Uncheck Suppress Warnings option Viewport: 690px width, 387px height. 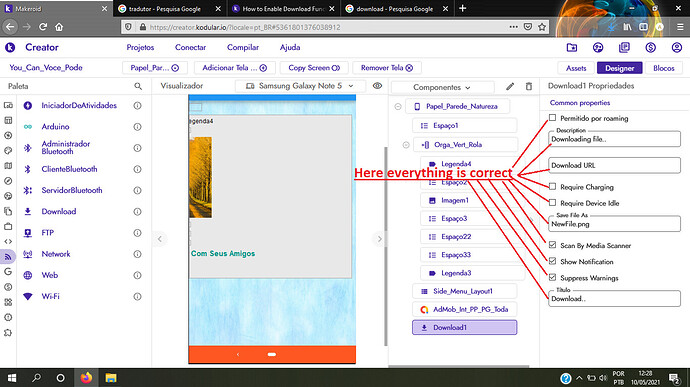pos(552,277)
